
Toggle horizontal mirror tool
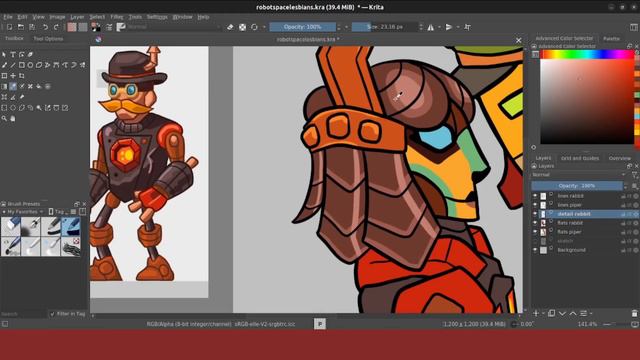(x=431, y=27)
